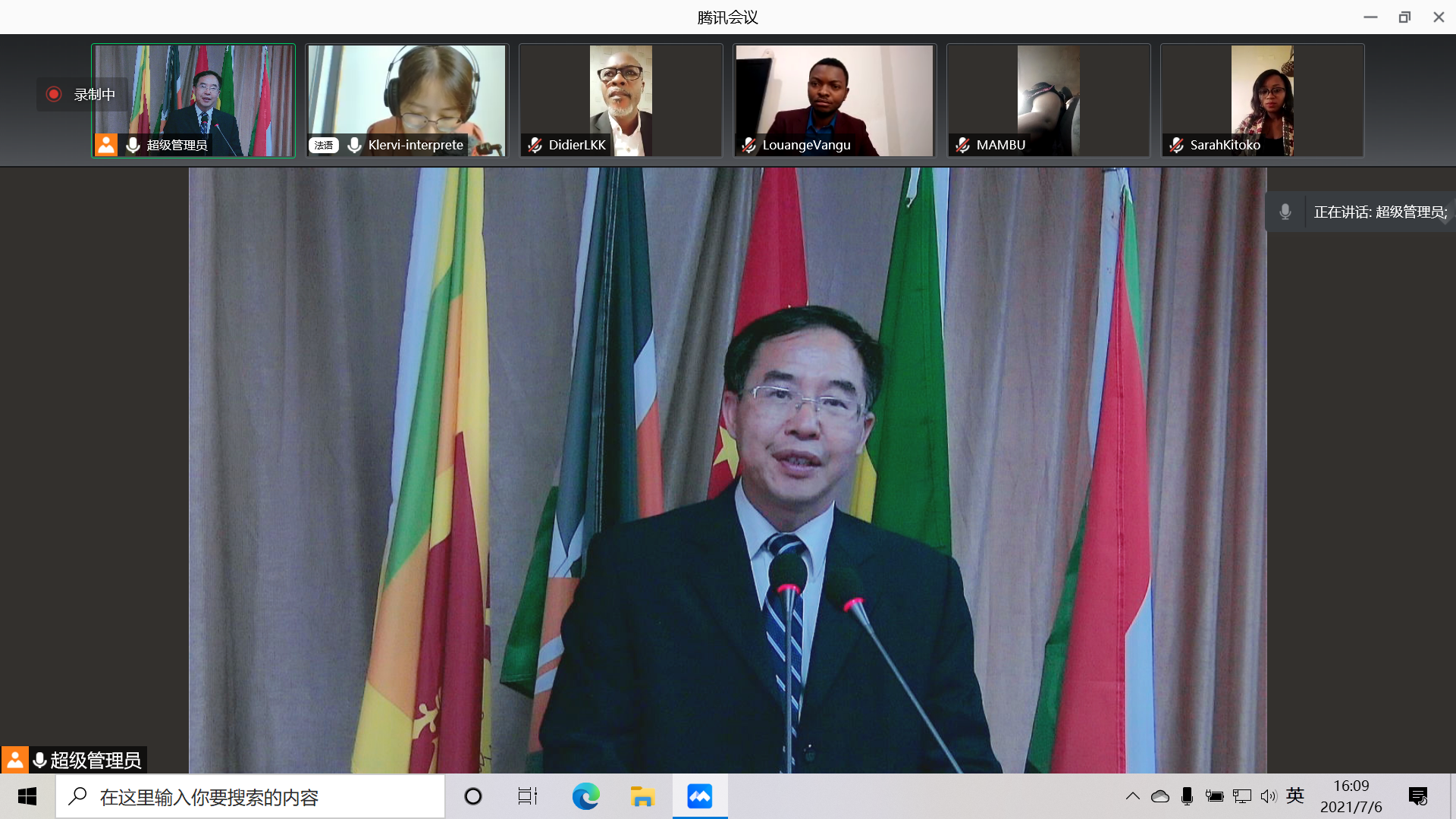Screen dimensions: 1456x819
Task: Click the 录制中 recording status label
Action: [x=95, y=95]
